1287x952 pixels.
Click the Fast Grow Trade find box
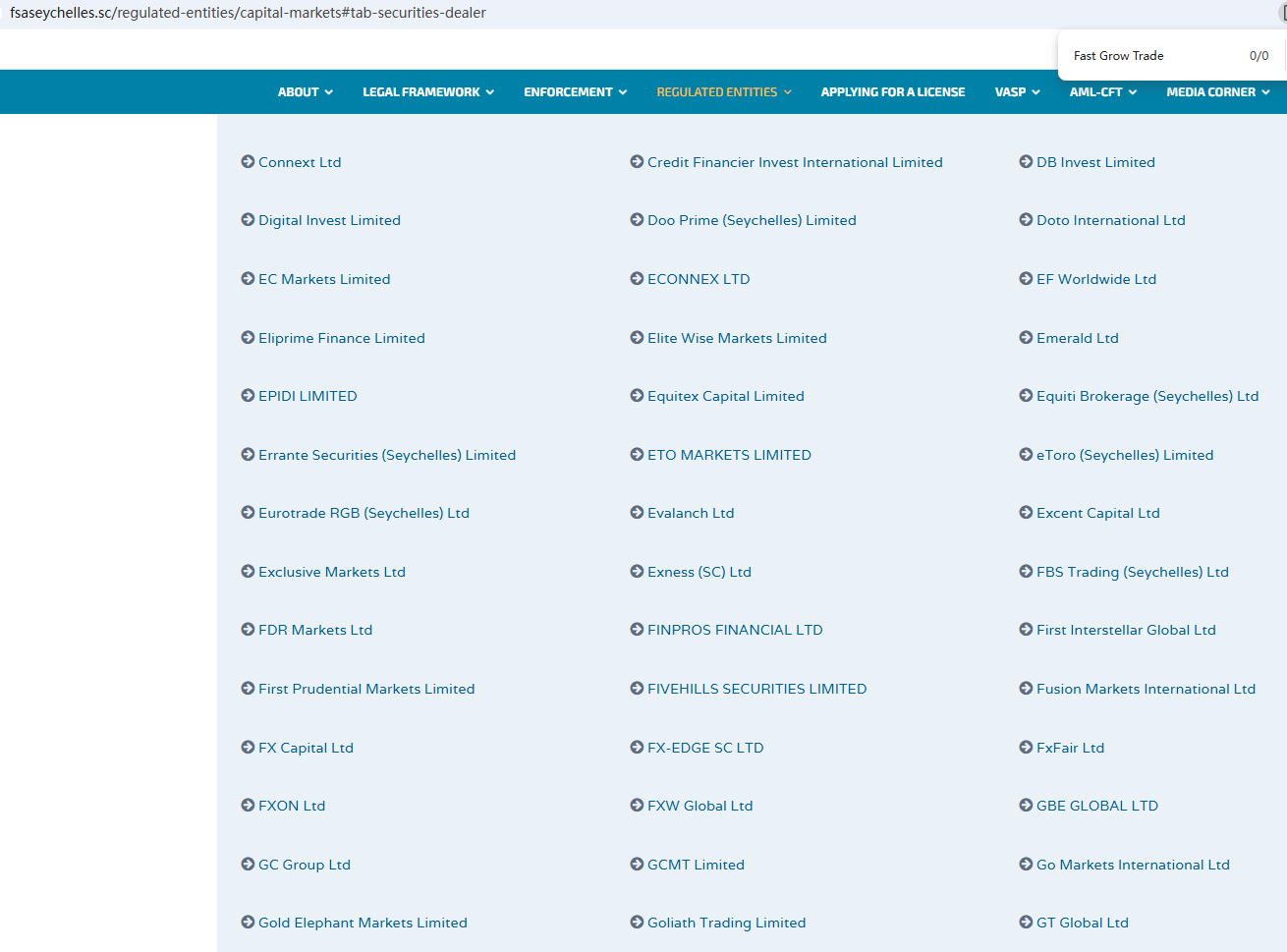click(x=1149, y=56)
